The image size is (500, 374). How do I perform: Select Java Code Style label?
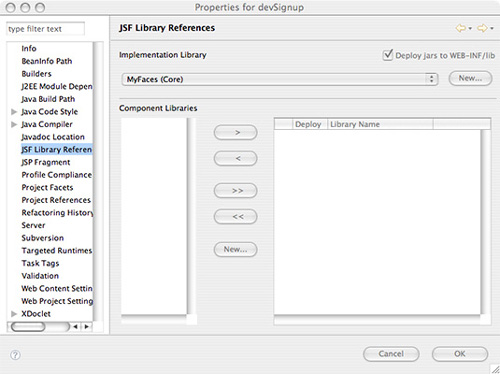[49, 112]
